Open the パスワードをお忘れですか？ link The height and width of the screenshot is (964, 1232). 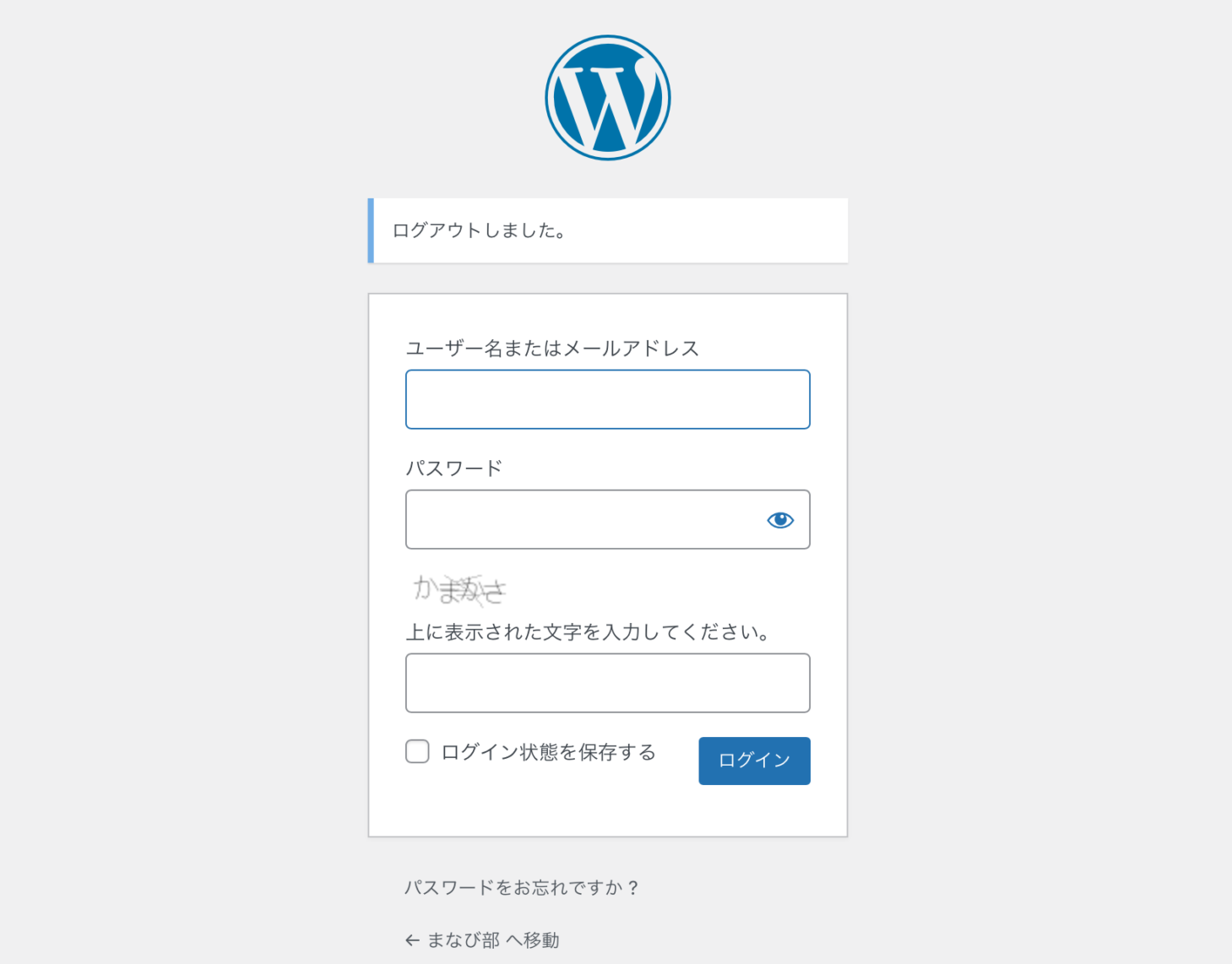coord(522,887)
